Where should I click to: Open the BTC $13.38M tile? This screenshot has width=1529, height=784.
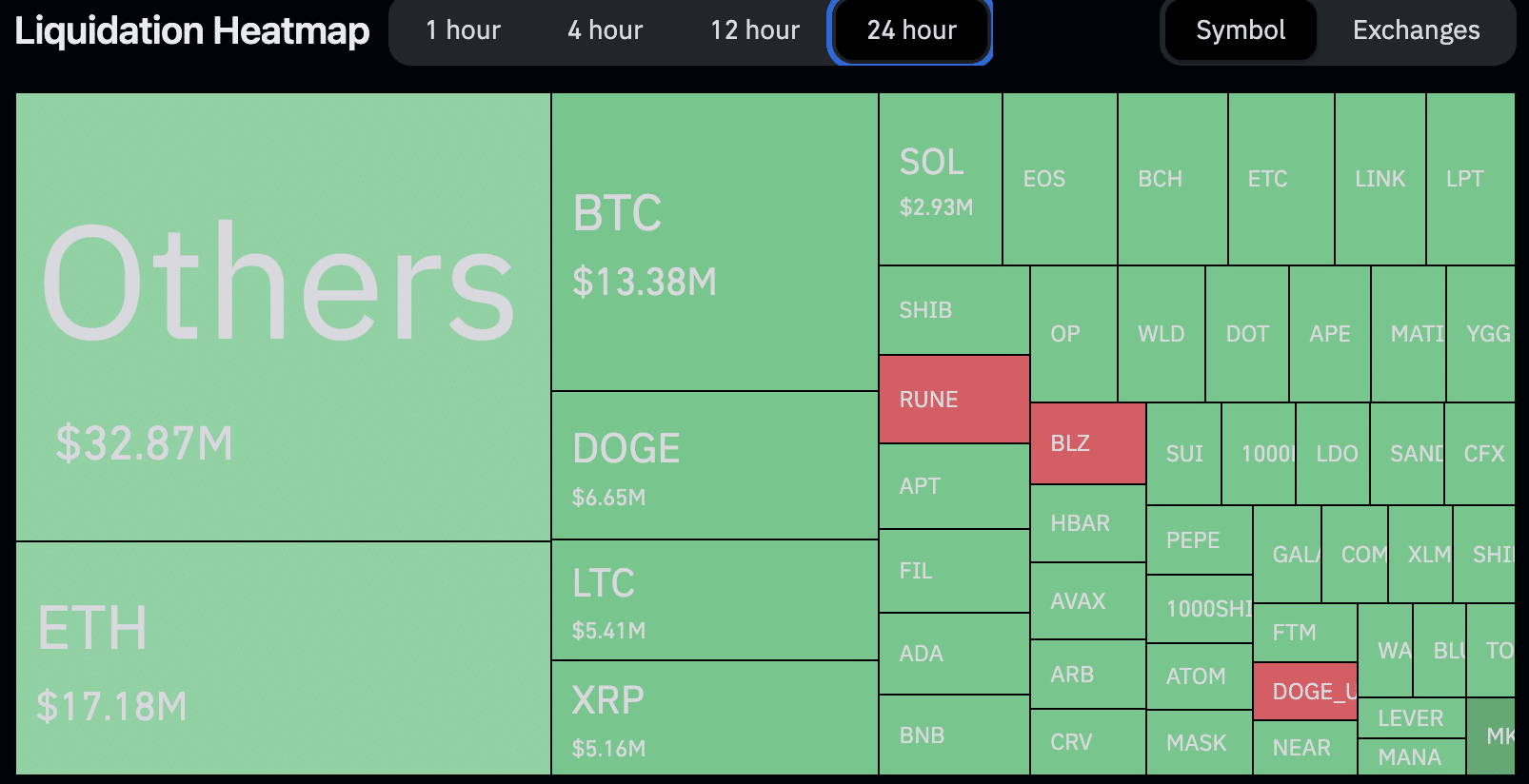pos(714,242)
